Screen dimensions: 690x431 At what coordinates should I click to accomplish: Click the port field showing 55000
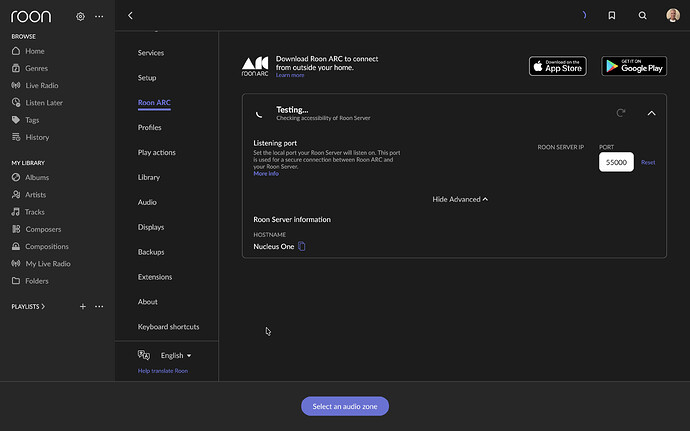pos(616,162)
